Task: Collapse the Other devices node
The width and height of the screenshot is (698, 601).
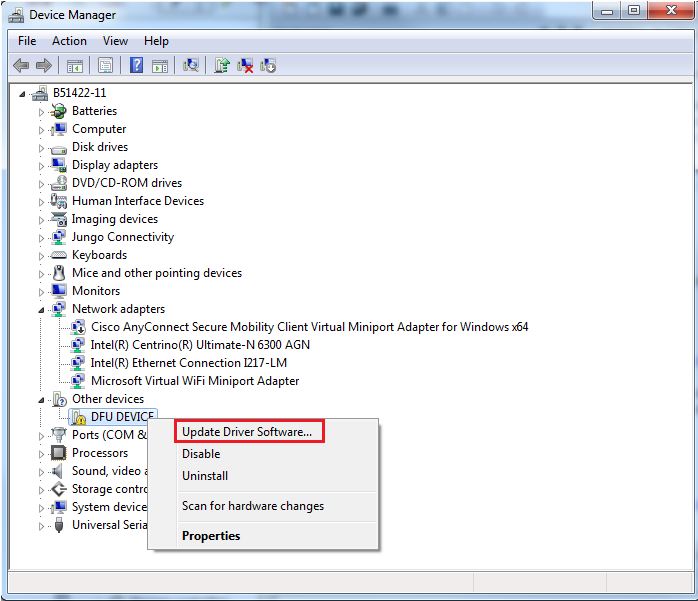Action: (42, 400)
